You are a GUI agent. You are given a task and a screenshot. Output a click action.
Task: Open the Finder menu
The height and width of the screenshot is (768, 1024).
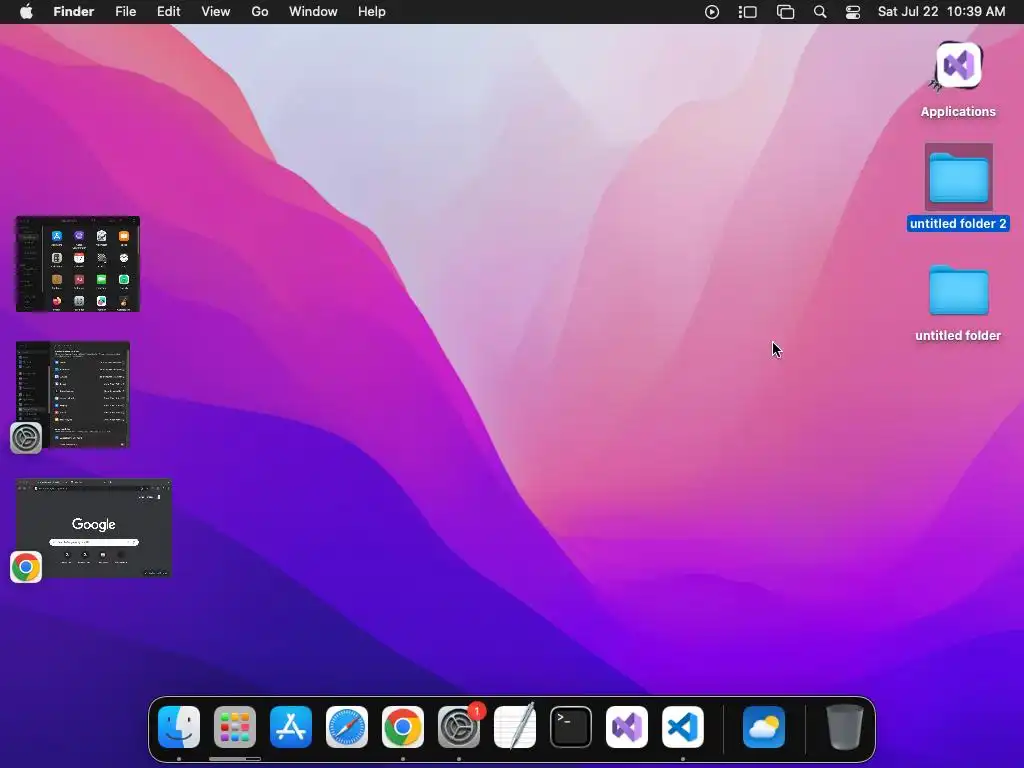coord(74,12)
